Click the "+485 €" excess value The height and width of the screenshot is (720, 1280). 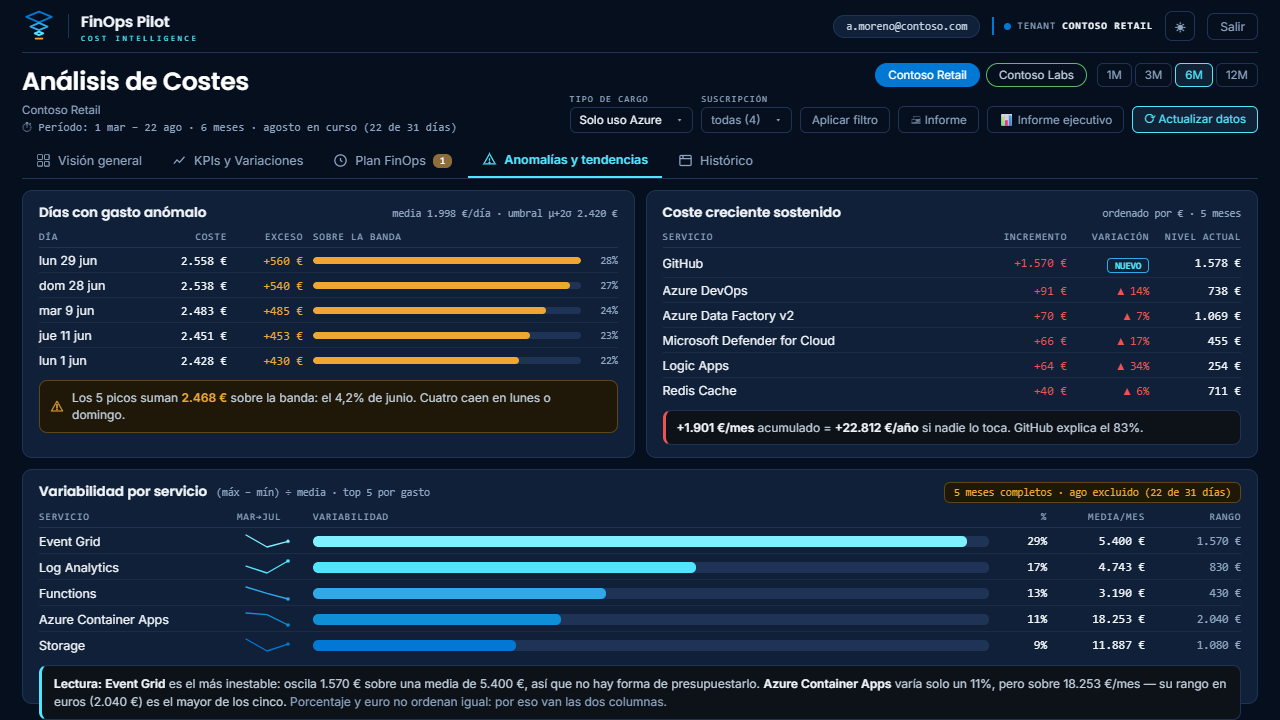pyautogui.click(x=283, y=311)
